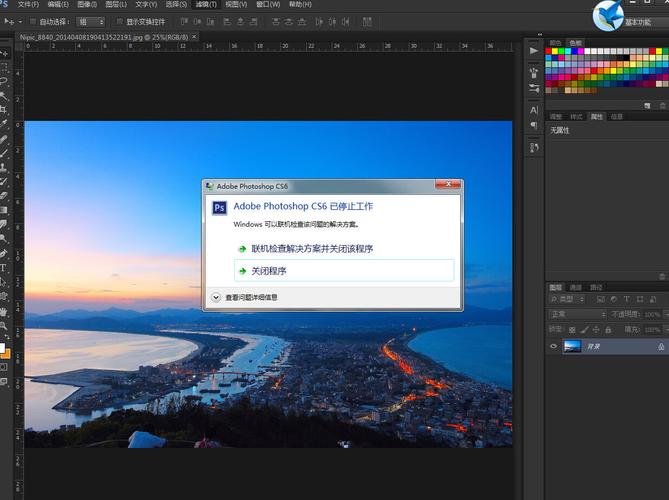669x500 pixels.
Task: Open the 滤镜(T) menu
Action: click(206, 4)
